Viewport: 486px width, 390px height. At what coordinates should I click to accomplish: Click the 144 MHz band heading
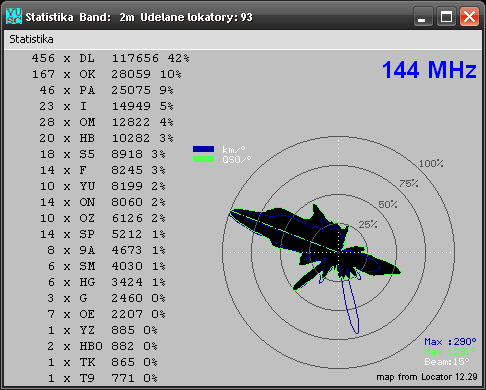tap(429, 70)
